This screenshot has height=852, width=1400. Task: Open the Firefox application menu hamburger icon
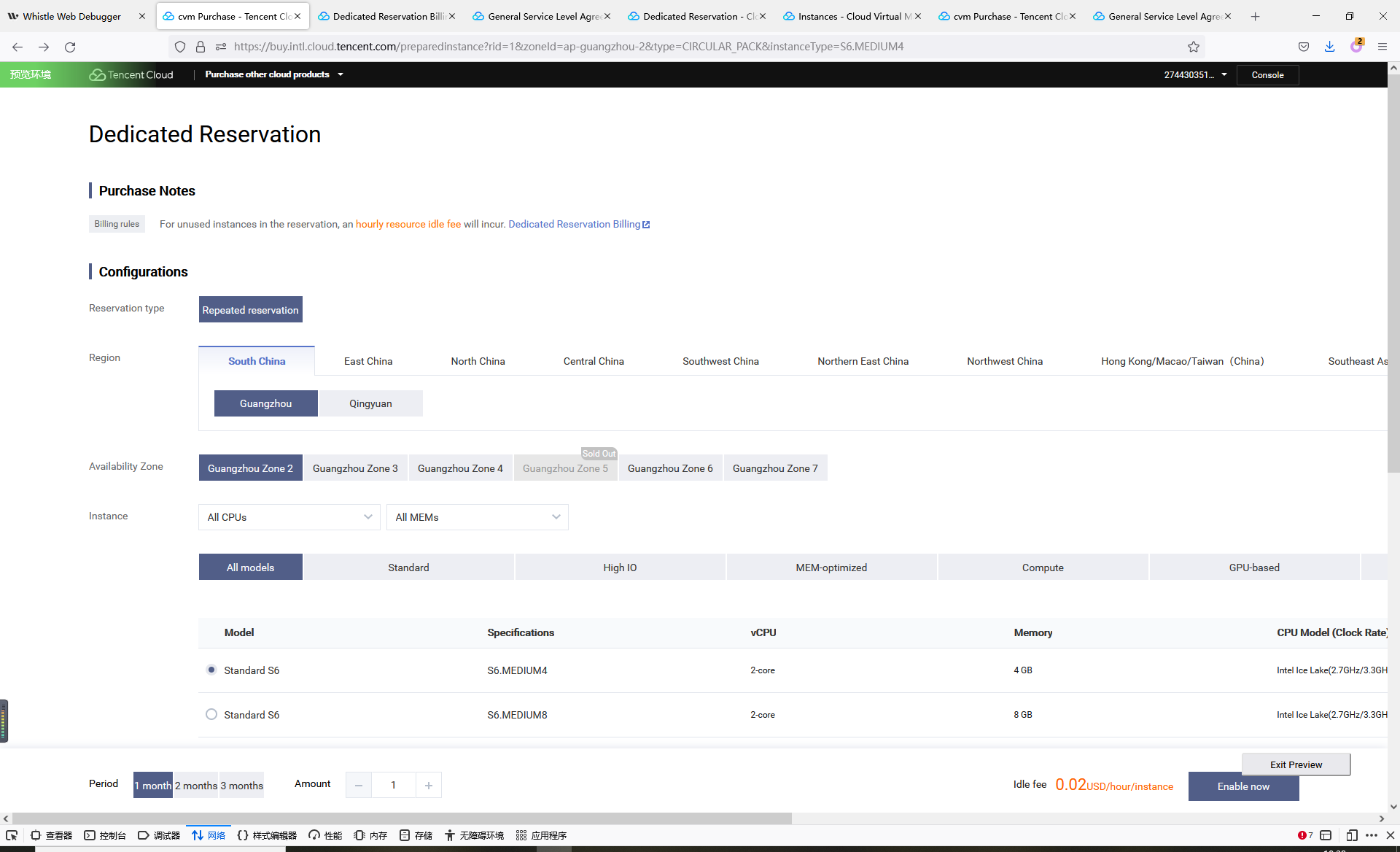click(1382, 47)
